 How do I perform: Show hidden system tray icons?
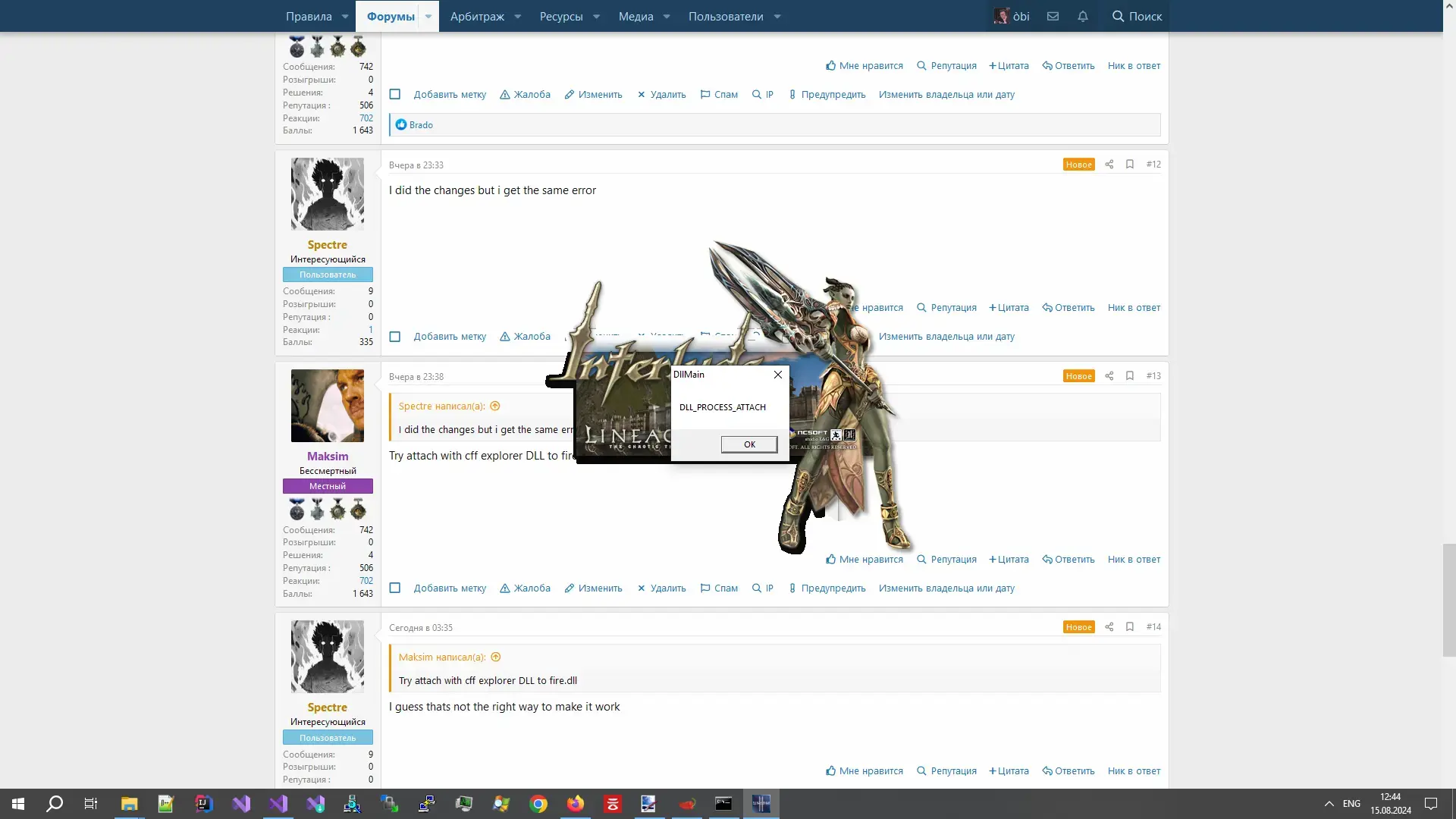[x=1329, y=804]
